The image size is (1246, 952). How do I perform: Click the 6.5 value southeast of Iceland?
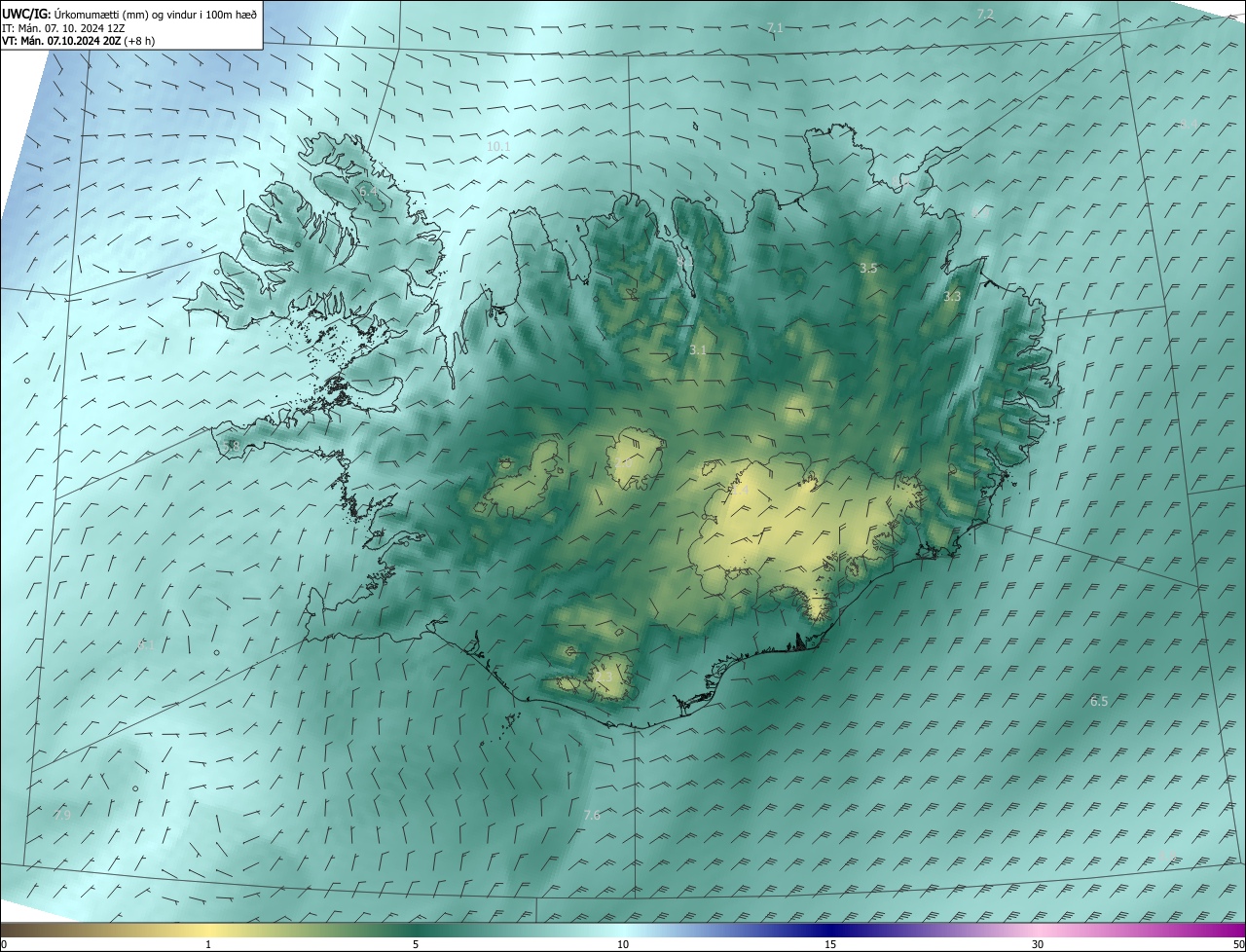pyautogui.click(x=1099, y=701)
